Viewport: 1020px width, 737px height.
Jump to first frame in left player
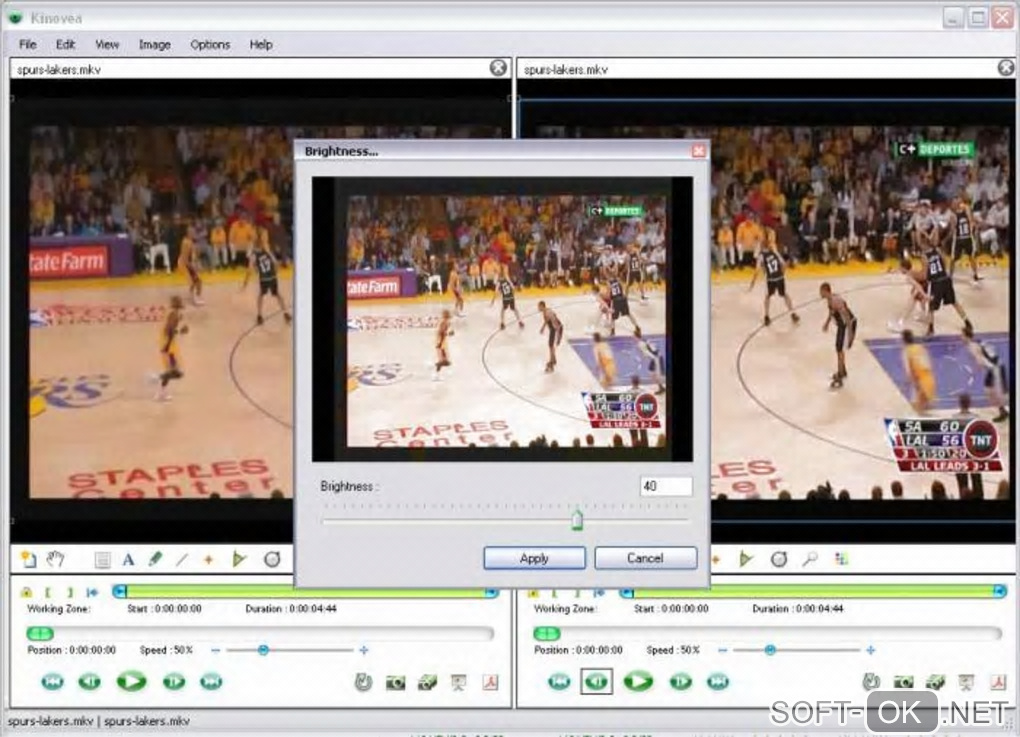[53, 682]
